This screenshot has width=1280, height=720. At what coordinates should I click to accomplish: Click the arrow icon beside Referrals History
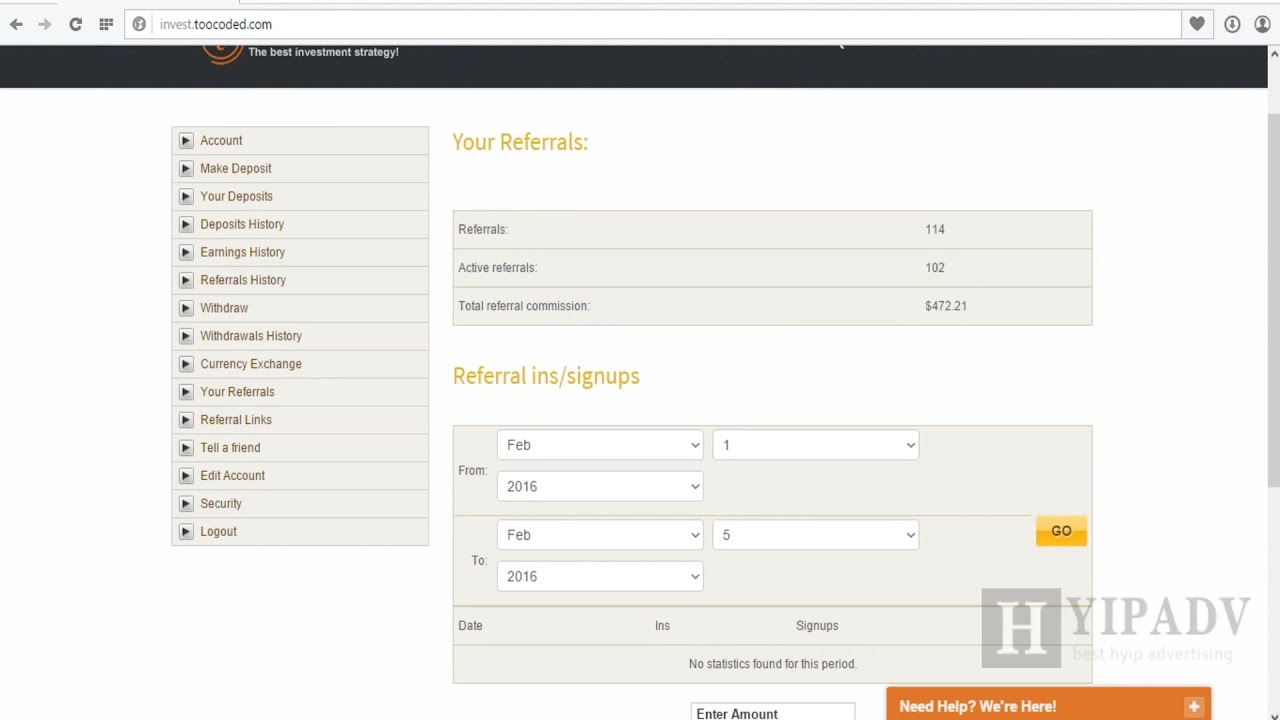(x=186, y=281)
